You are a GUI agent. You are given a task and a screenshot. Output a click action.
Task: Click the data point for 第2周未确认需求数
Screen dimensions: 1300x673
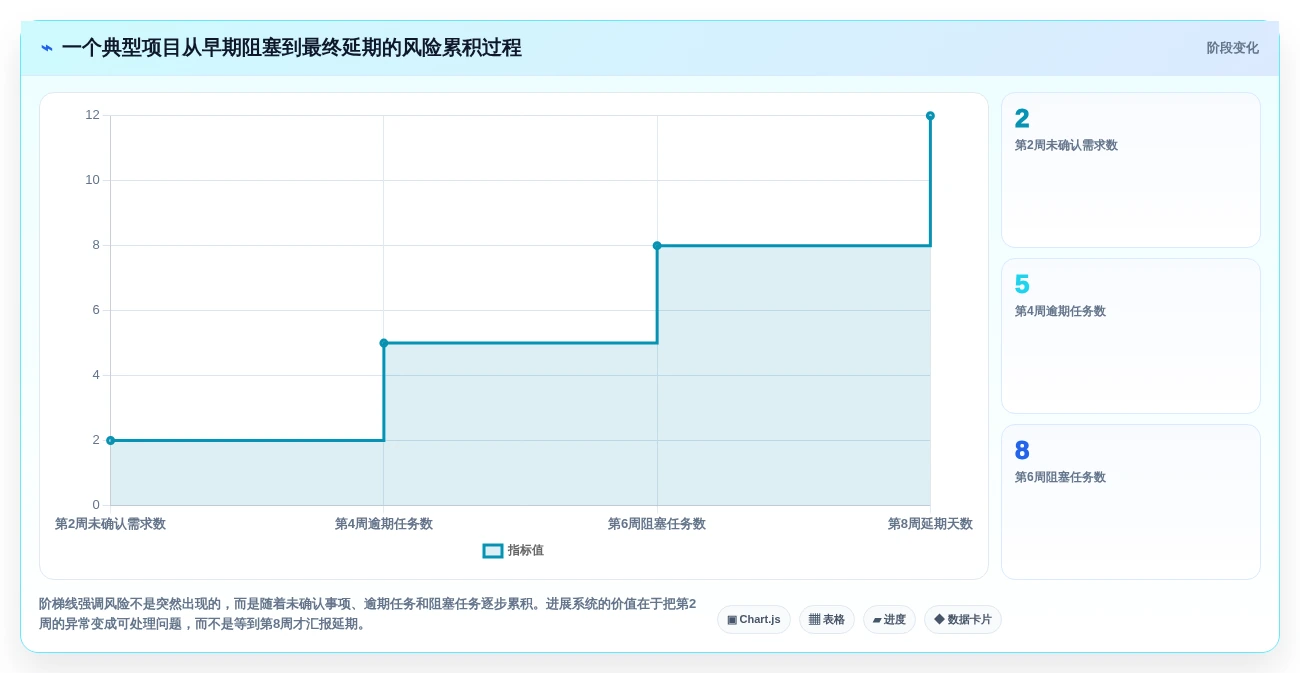(x=111, y=441)
